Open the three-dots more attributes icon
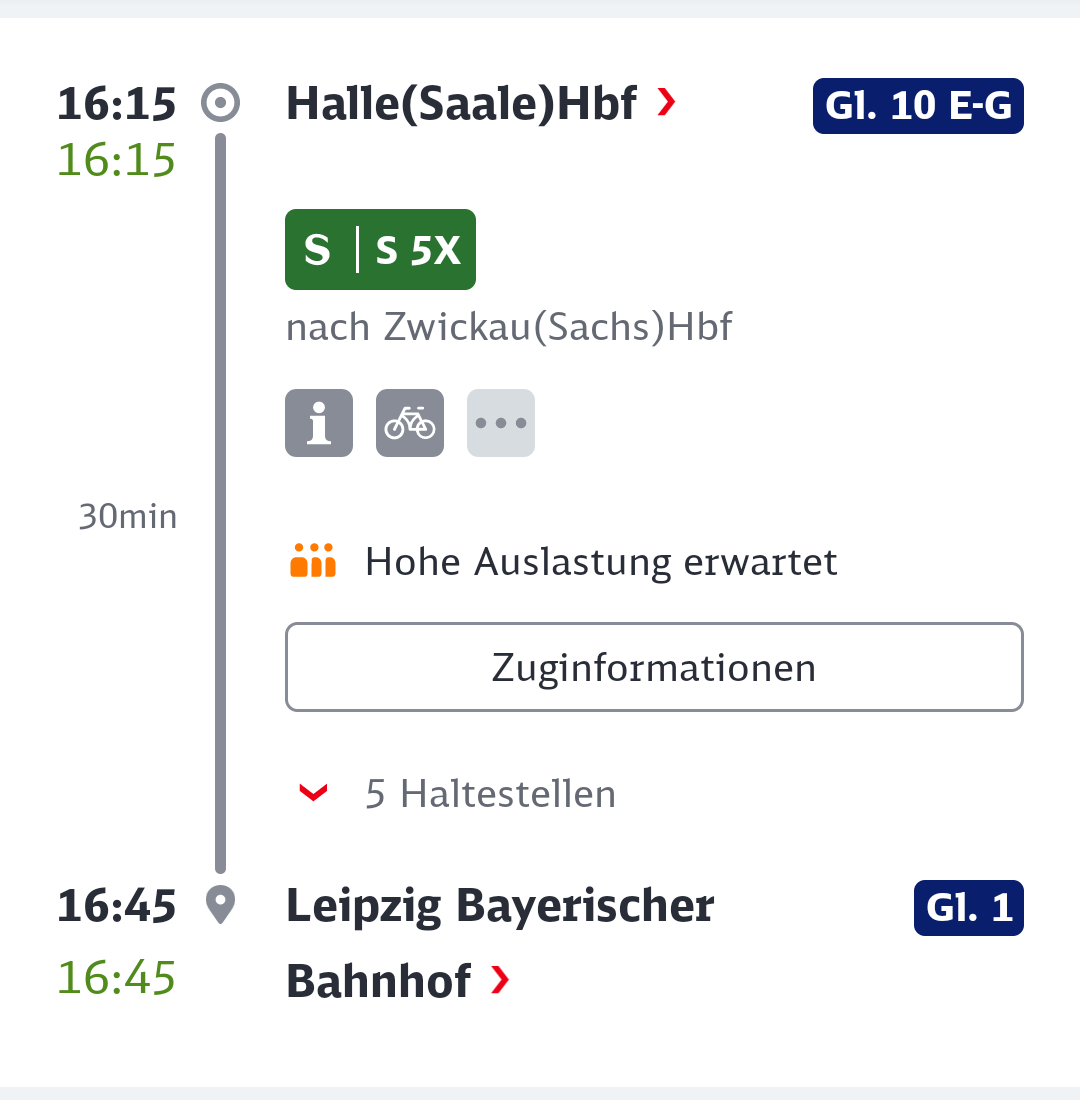The height and width of the screenshot is (1100, 1080). (501, 423)
